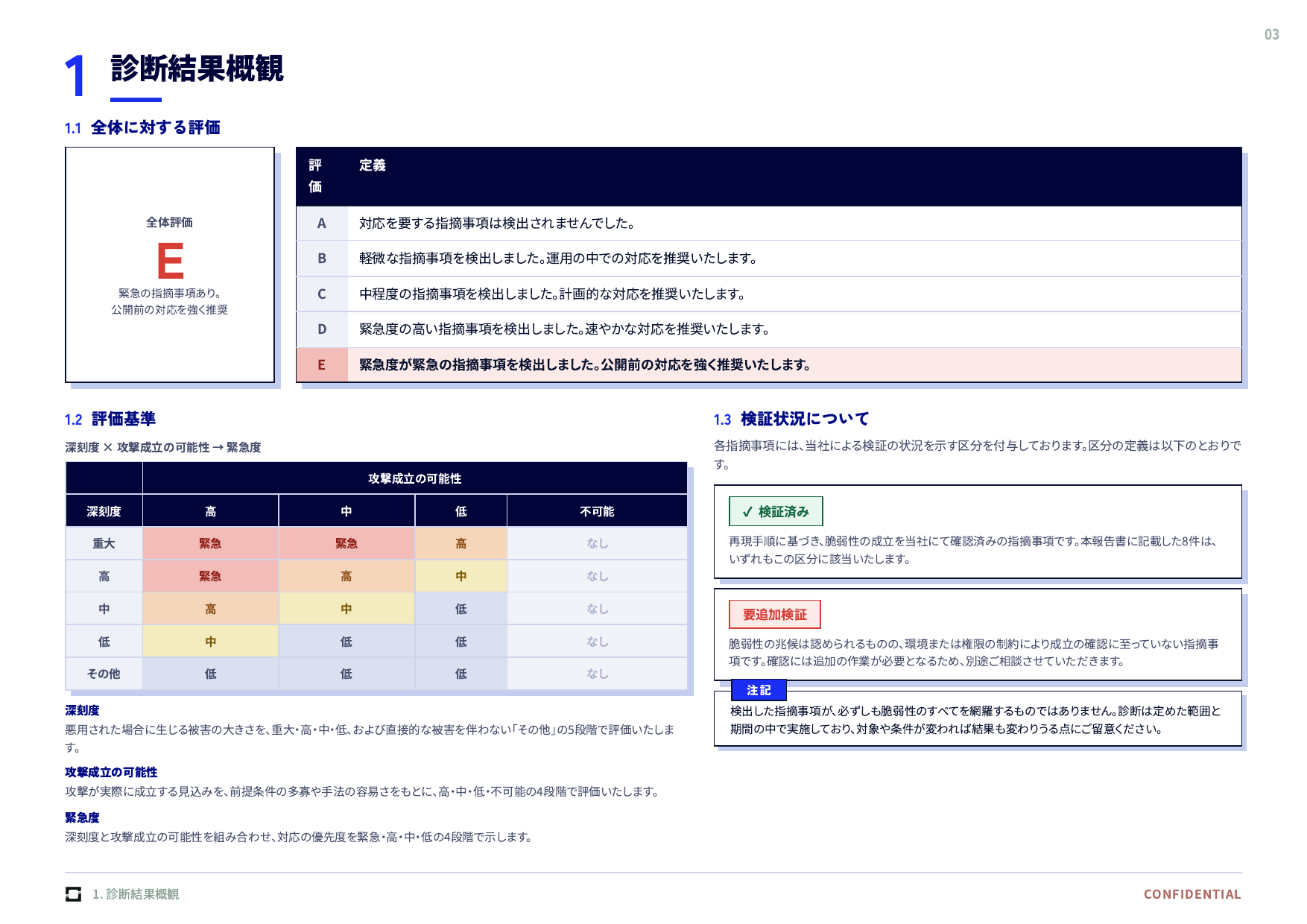The width and height of the screenshot is (1307, 924).
Task: Click the paragraph starting 攻撃が実際に成立する見込み
Action: click(362, 791)
